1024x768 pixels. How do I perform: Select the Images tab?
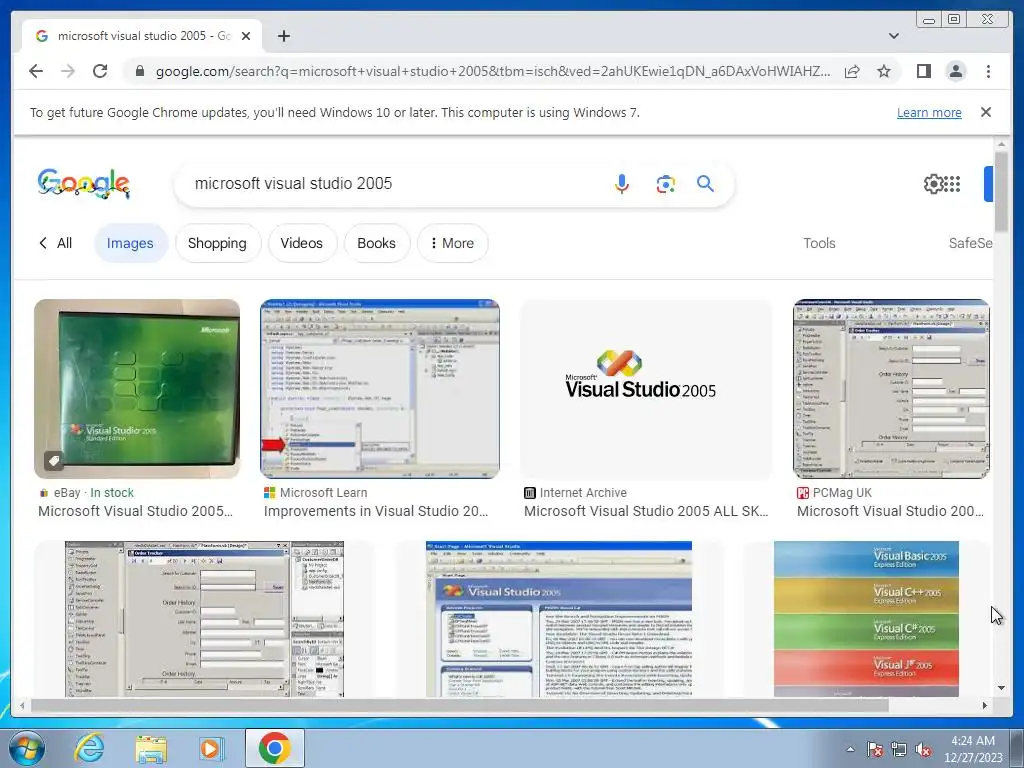130,243
